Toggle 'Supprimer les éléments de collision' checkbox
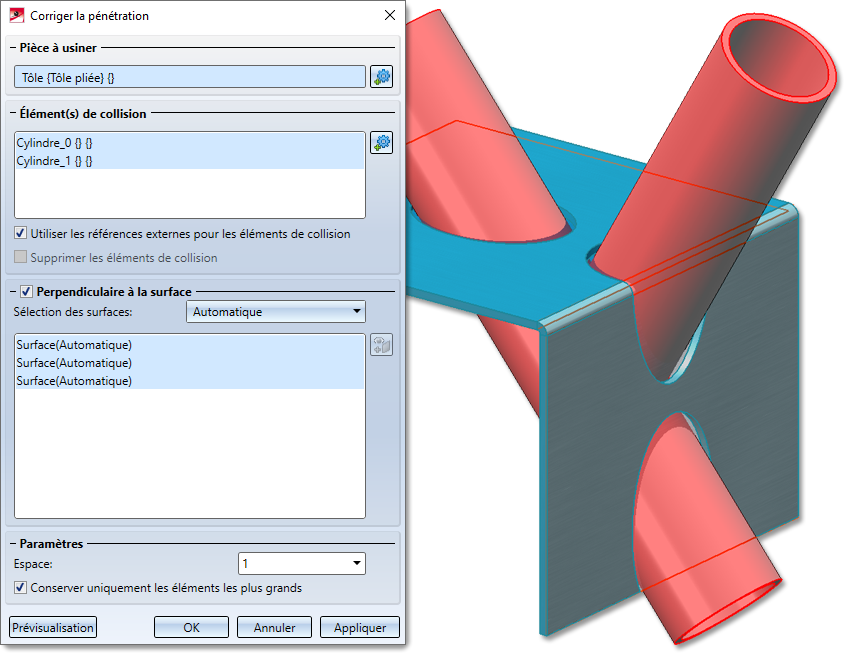Image resolution: width=849 pixels, height=666 pixels. point(21,257)
